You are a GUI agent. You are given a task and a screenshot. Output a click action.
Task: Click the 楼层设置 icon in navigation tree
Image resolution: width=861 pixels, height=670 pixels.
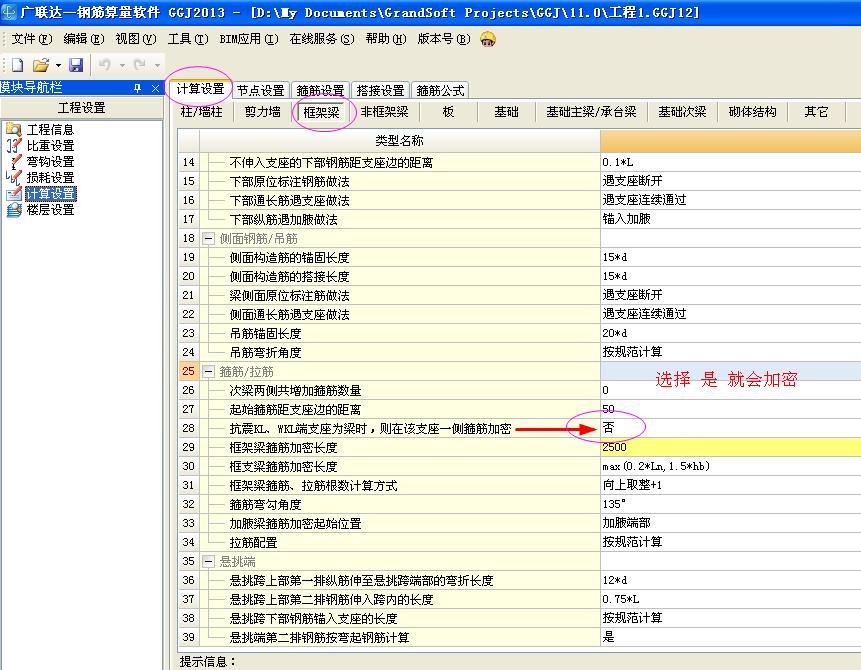pyautogui.click(x=13, y=210)
